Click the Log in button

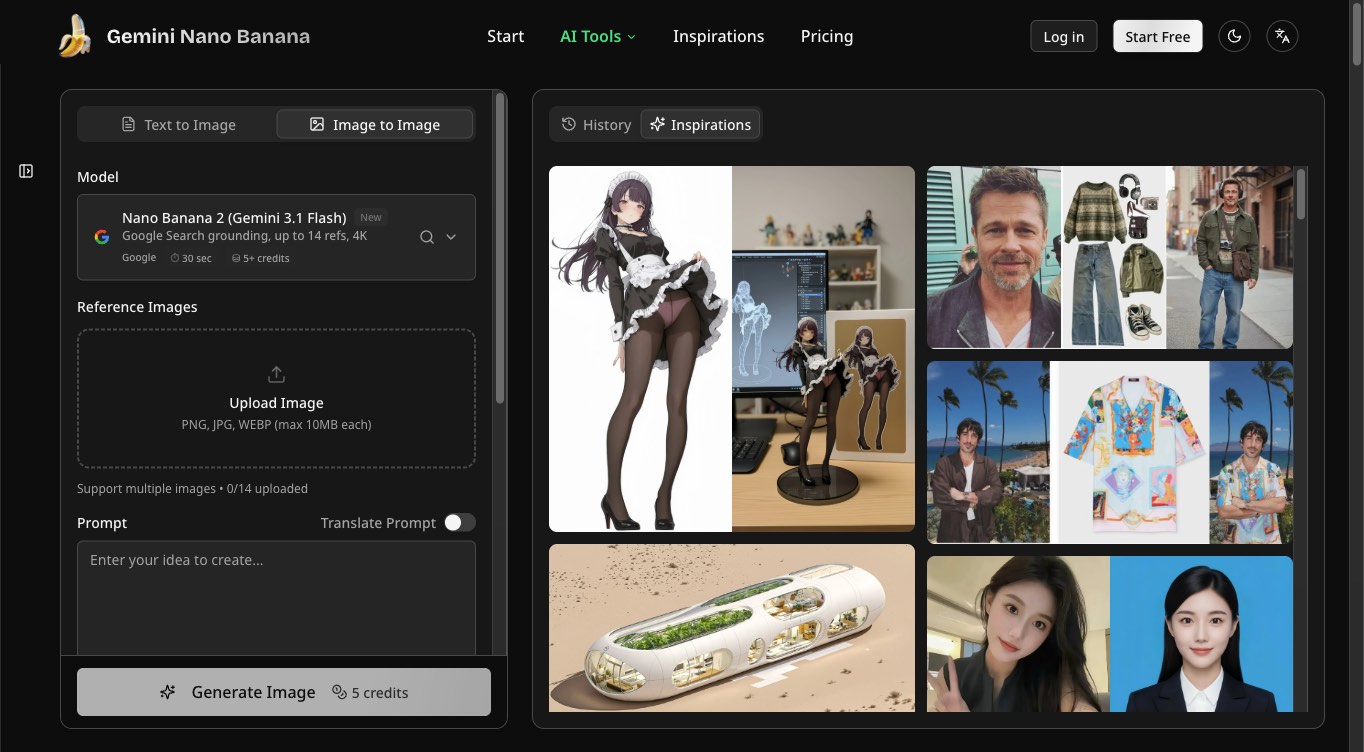(x=1063, y=37)
